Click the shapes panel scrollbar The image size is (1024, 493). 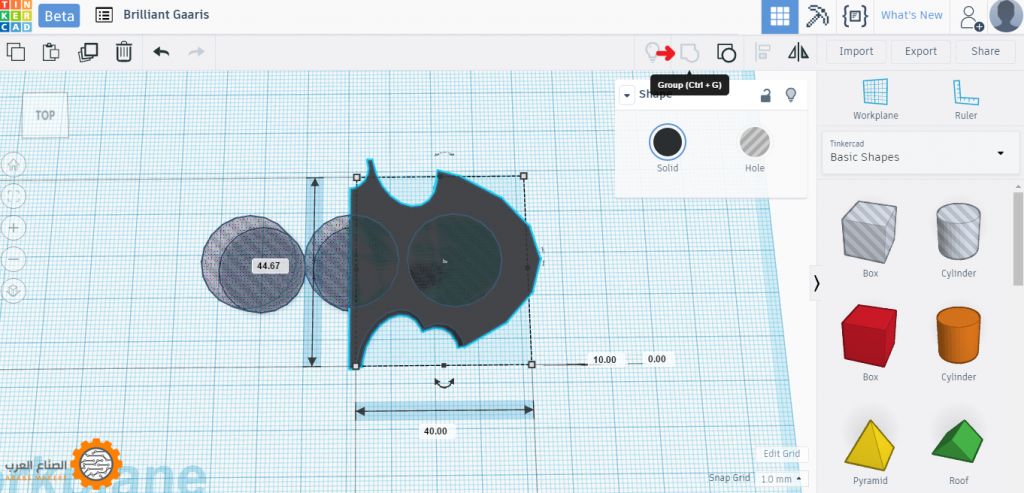[1018, 238]
